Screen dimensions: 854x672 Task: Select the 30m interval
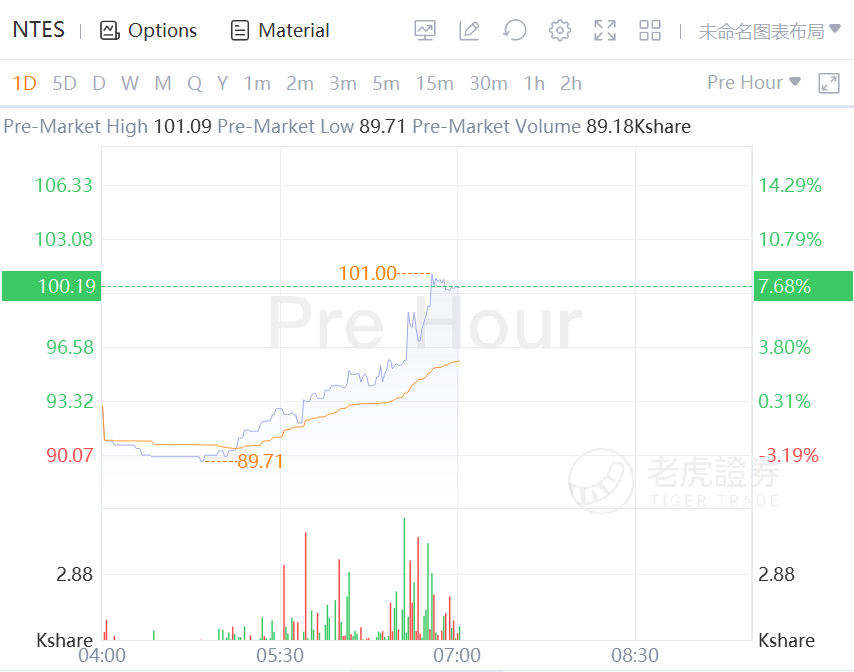(x=488, y=83)
